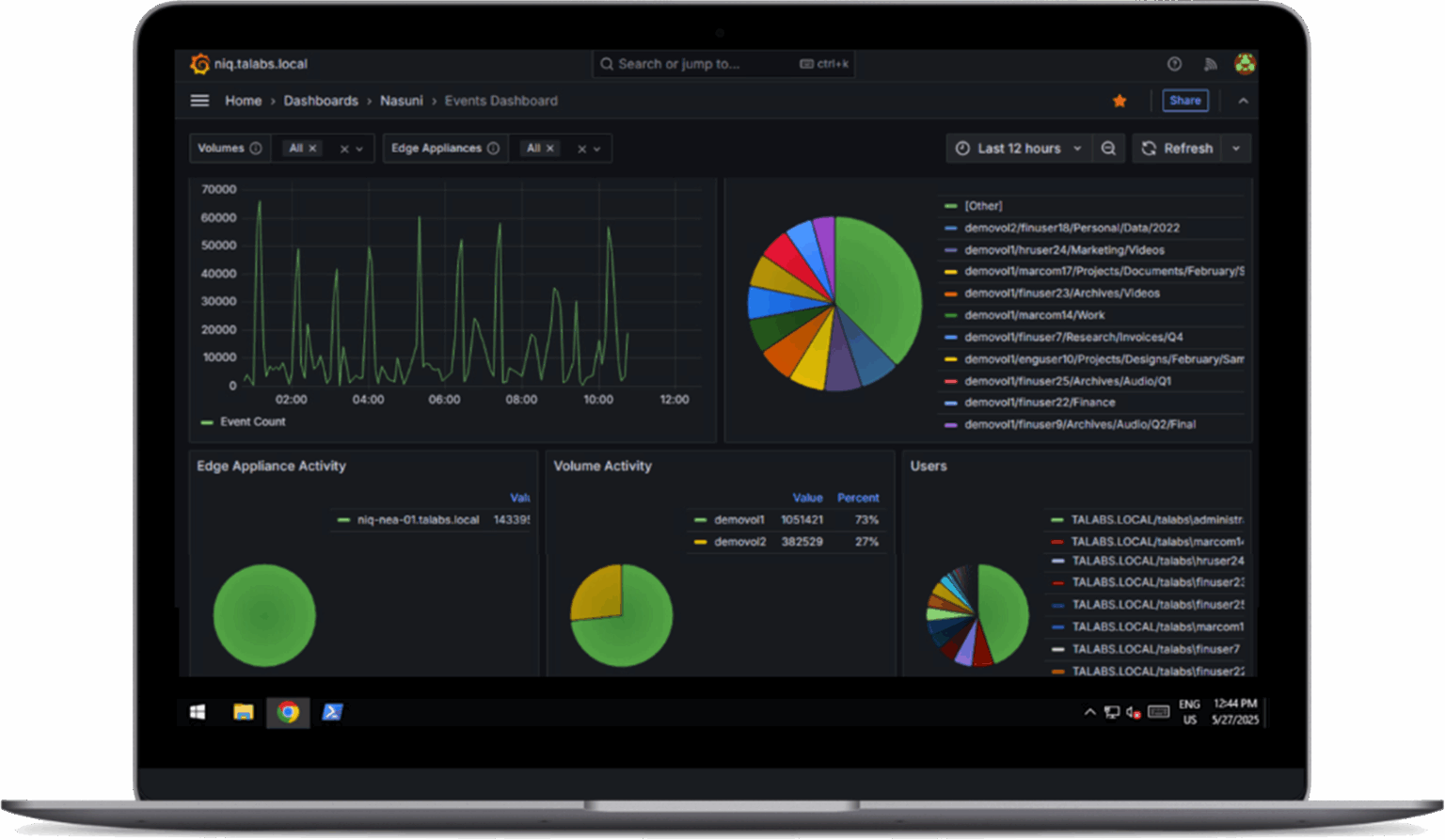The width and height of the screenshot is (1445, 840).
Task: Click the news feed icon beside help
Action: point(1211,63)
